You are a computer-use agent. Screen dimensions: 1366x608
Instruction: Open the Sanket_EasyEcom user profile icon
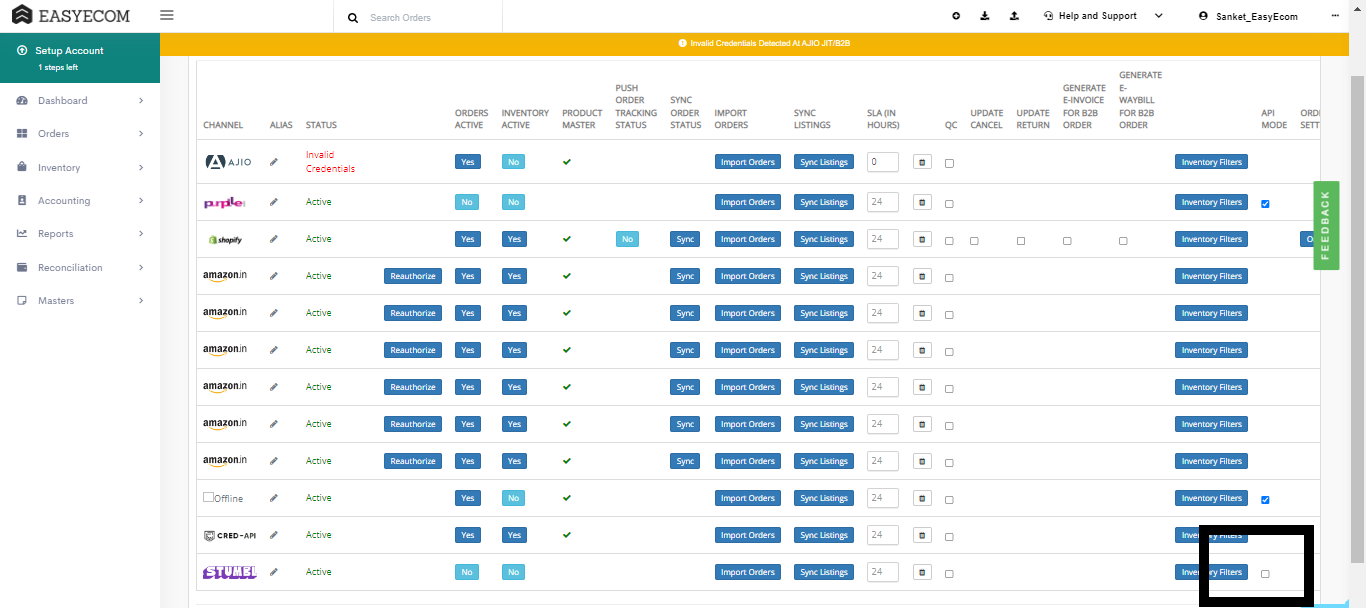1204,16
